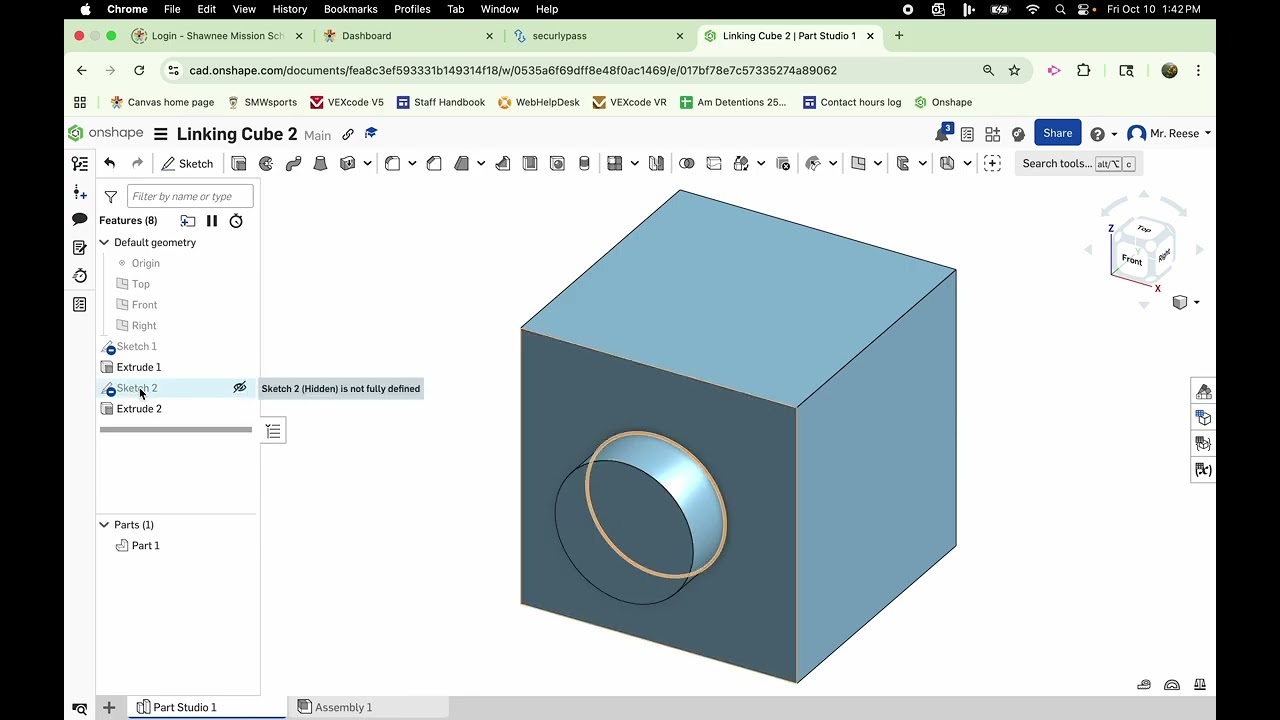Open the App Store grid icon
The width and height of the screenshot is (1280, 720).
click(993, 133)
